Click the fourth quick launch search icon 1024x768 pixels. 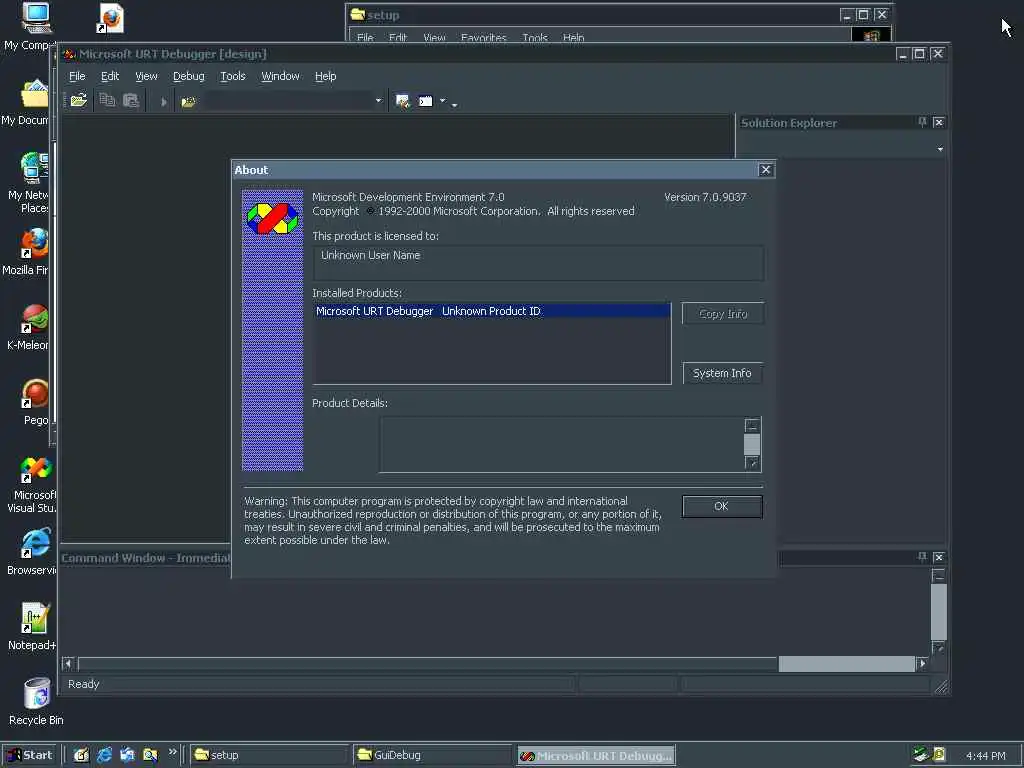(x=150, y=755)
